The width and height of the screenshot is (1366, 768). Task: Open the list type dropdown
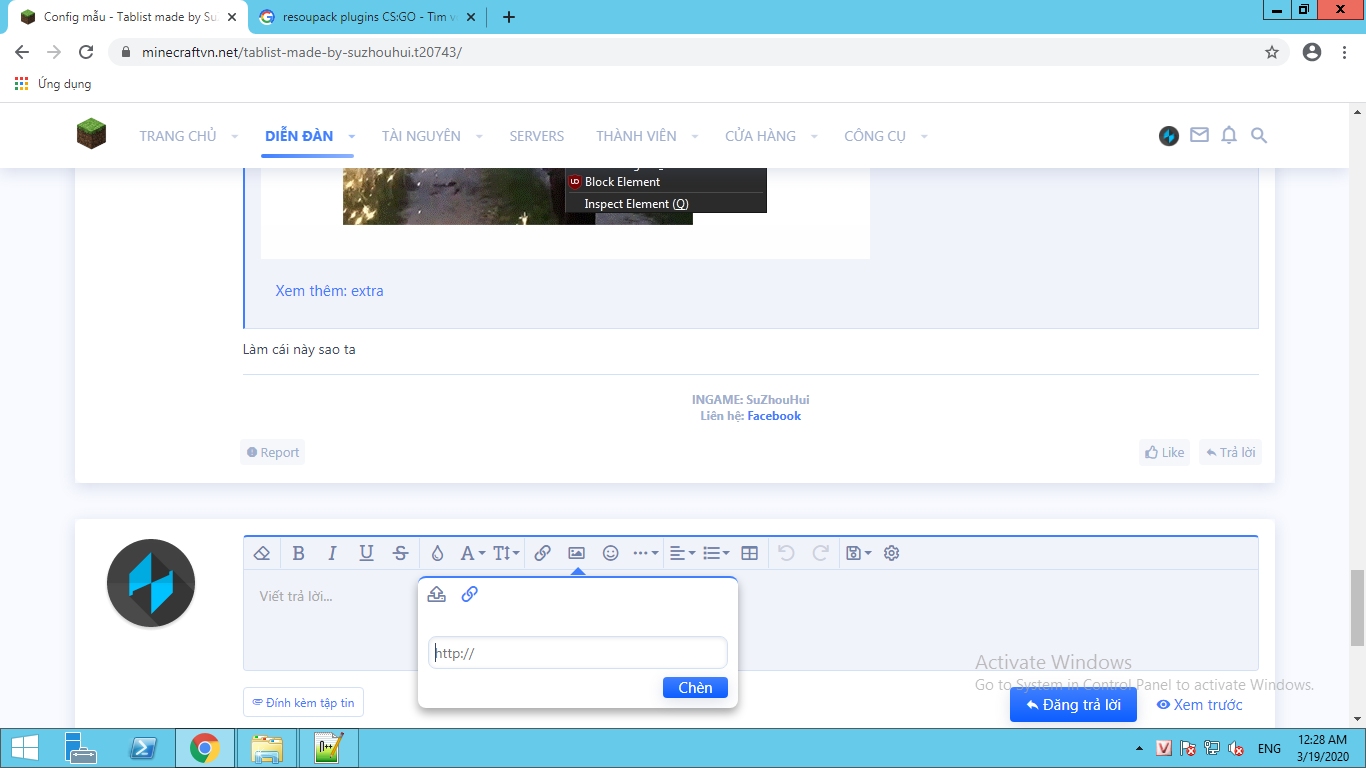click(716, 553)
